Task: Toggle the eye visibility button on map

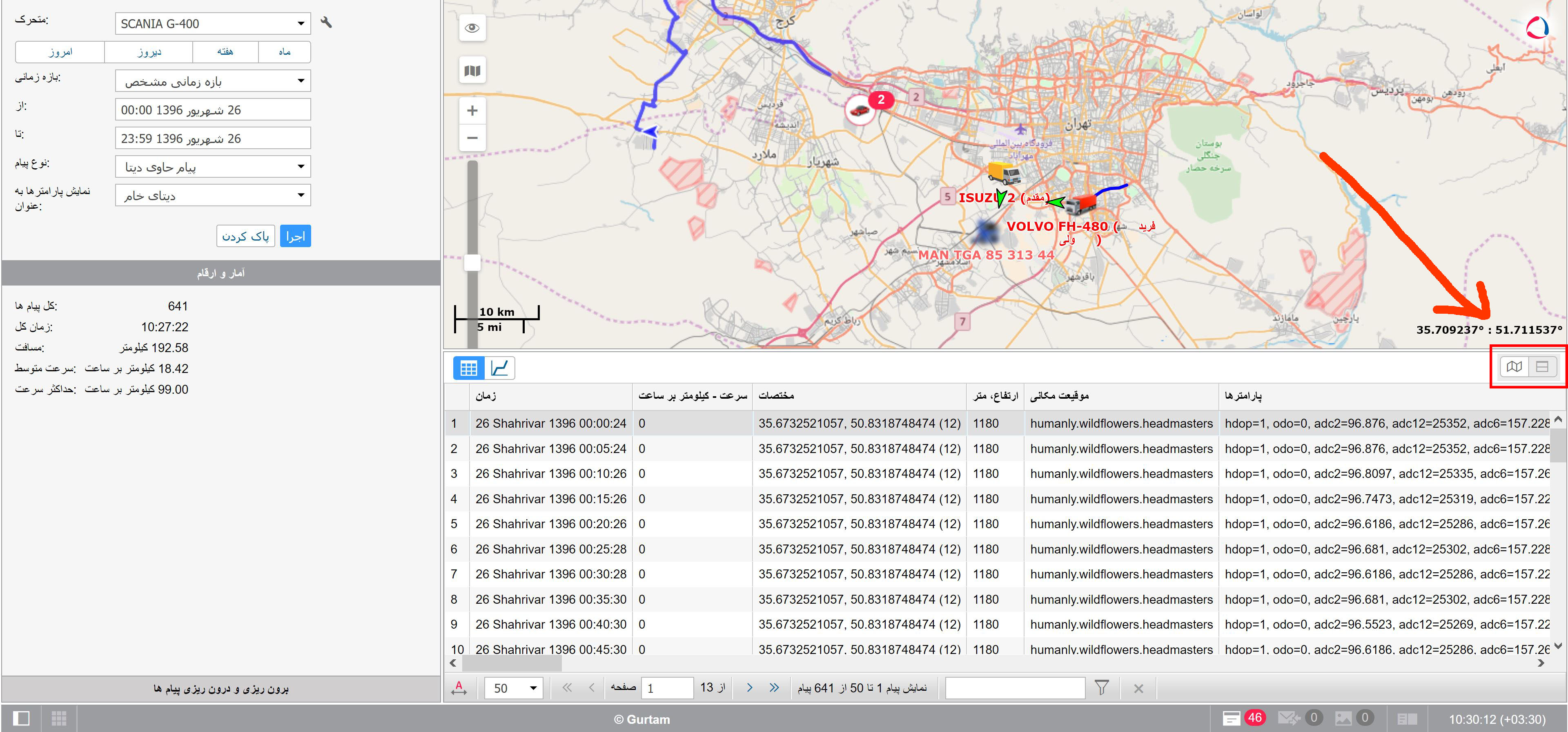Action: [x=472, y=28]
